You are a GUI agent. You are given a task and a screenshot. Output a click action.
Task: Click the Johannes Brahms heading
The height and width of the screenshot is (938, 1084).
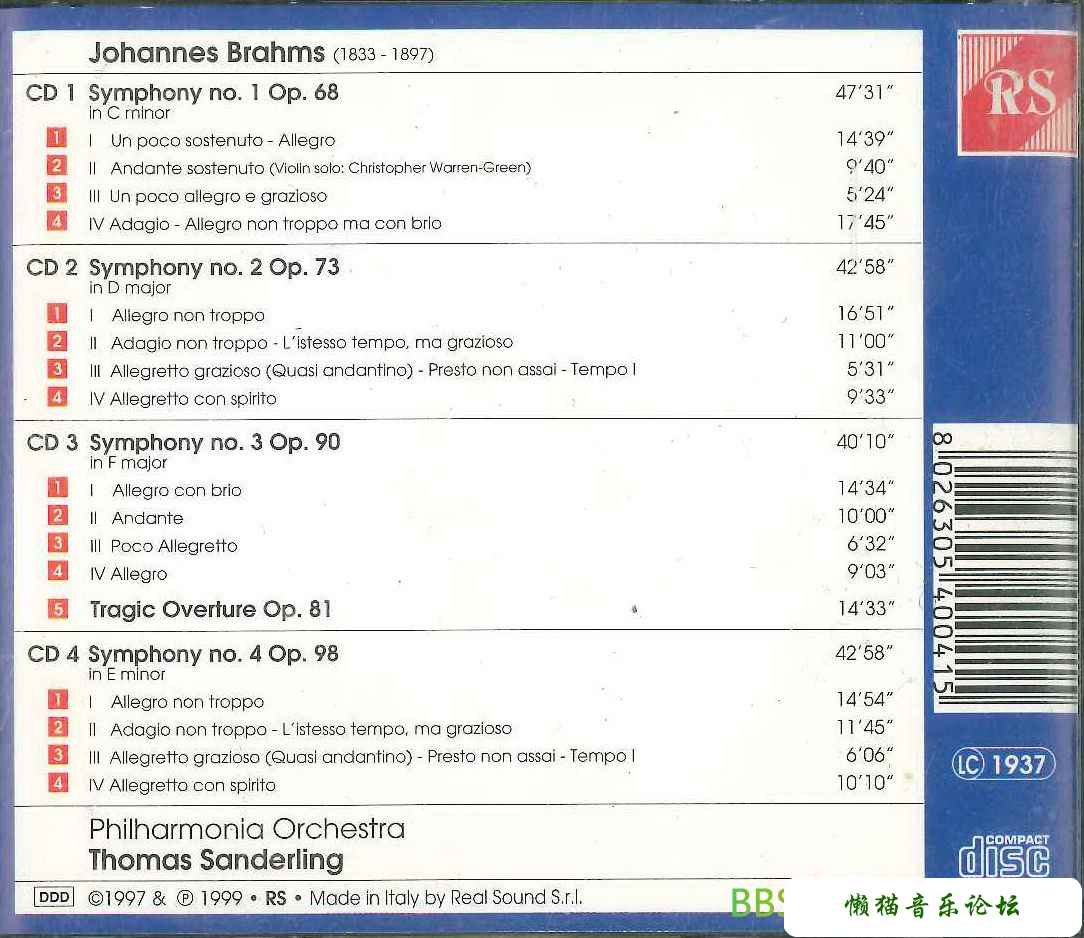click(x=207, y=53)
